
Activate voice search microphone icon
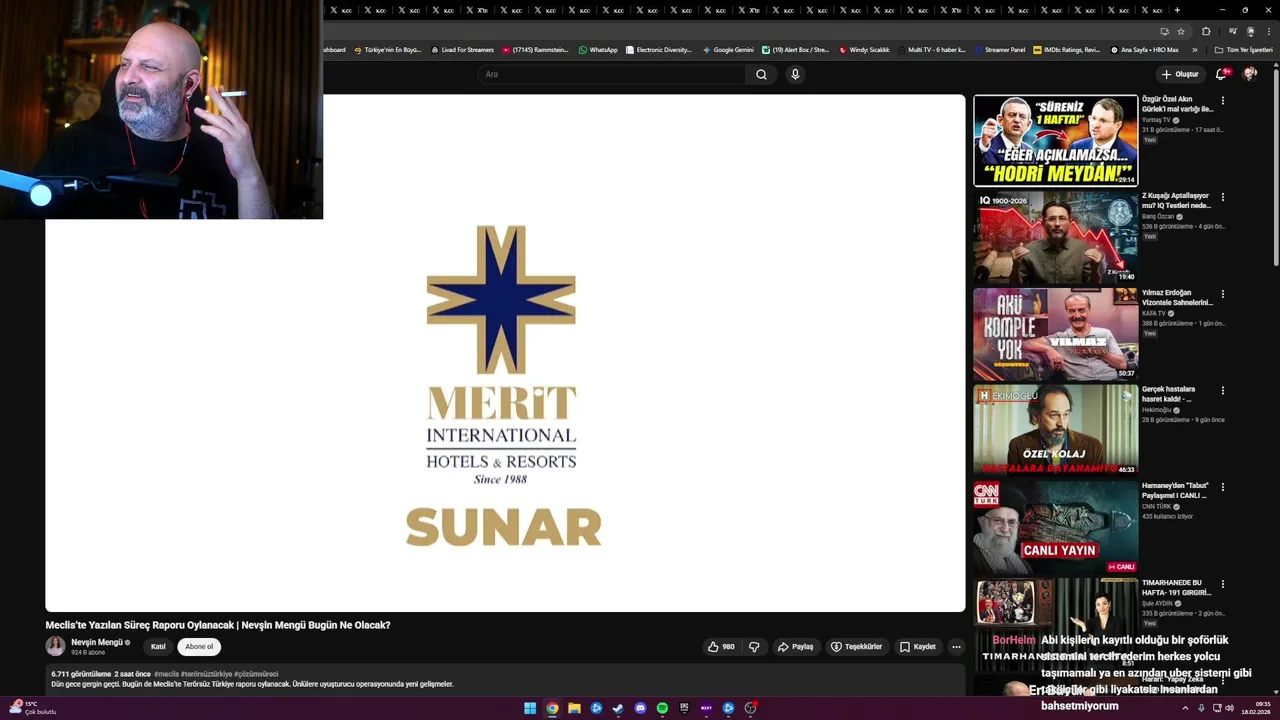[795, 74]
